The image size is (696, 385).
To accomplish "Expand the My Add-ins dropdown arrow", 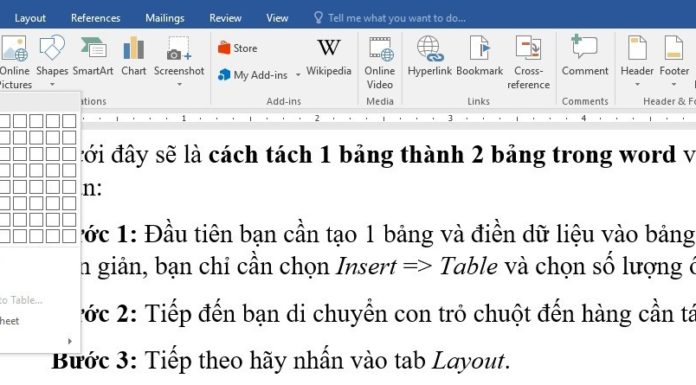I will (298, 75).
